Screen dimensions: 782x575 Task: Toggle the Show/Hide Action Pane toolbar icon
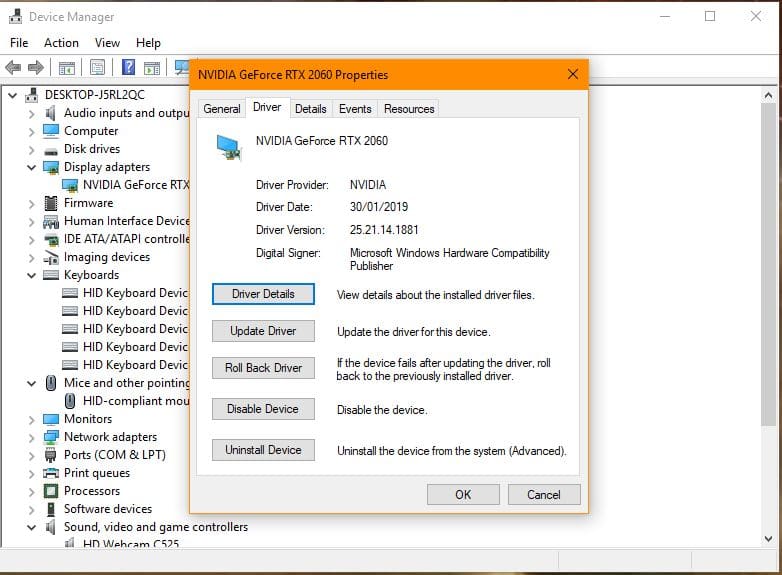coord(152,67)
